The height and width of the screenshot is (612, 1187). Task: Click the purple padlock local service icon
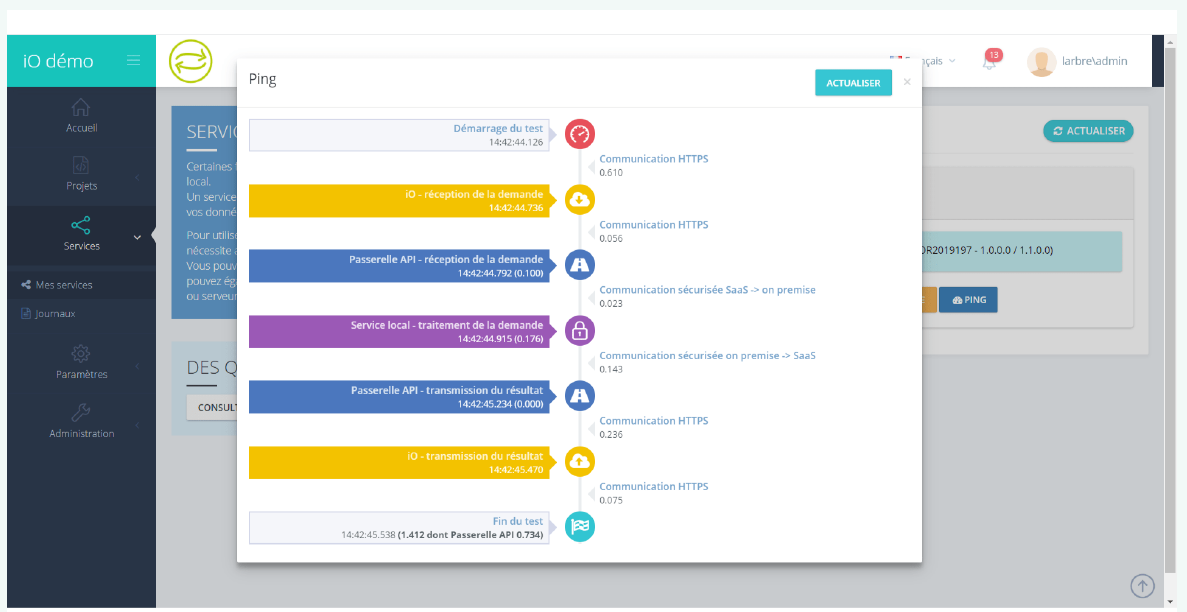click(x=580, y=331)
